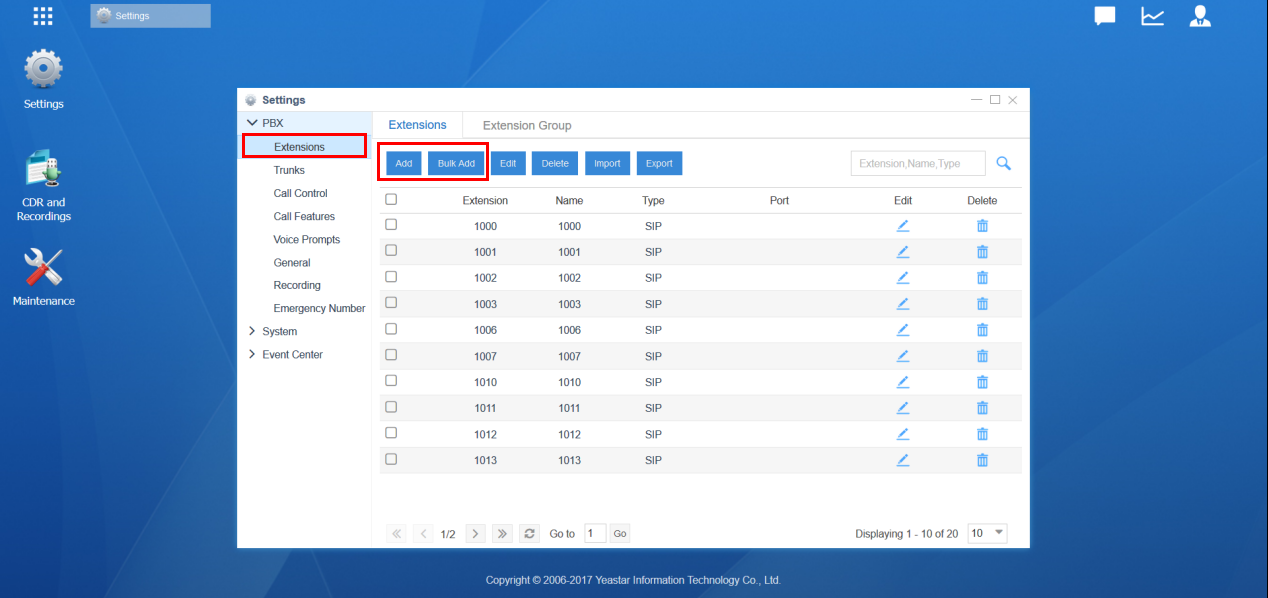Open Trunks in the sidebar
The image size is (1268, 598).
[x=289, y=170]
